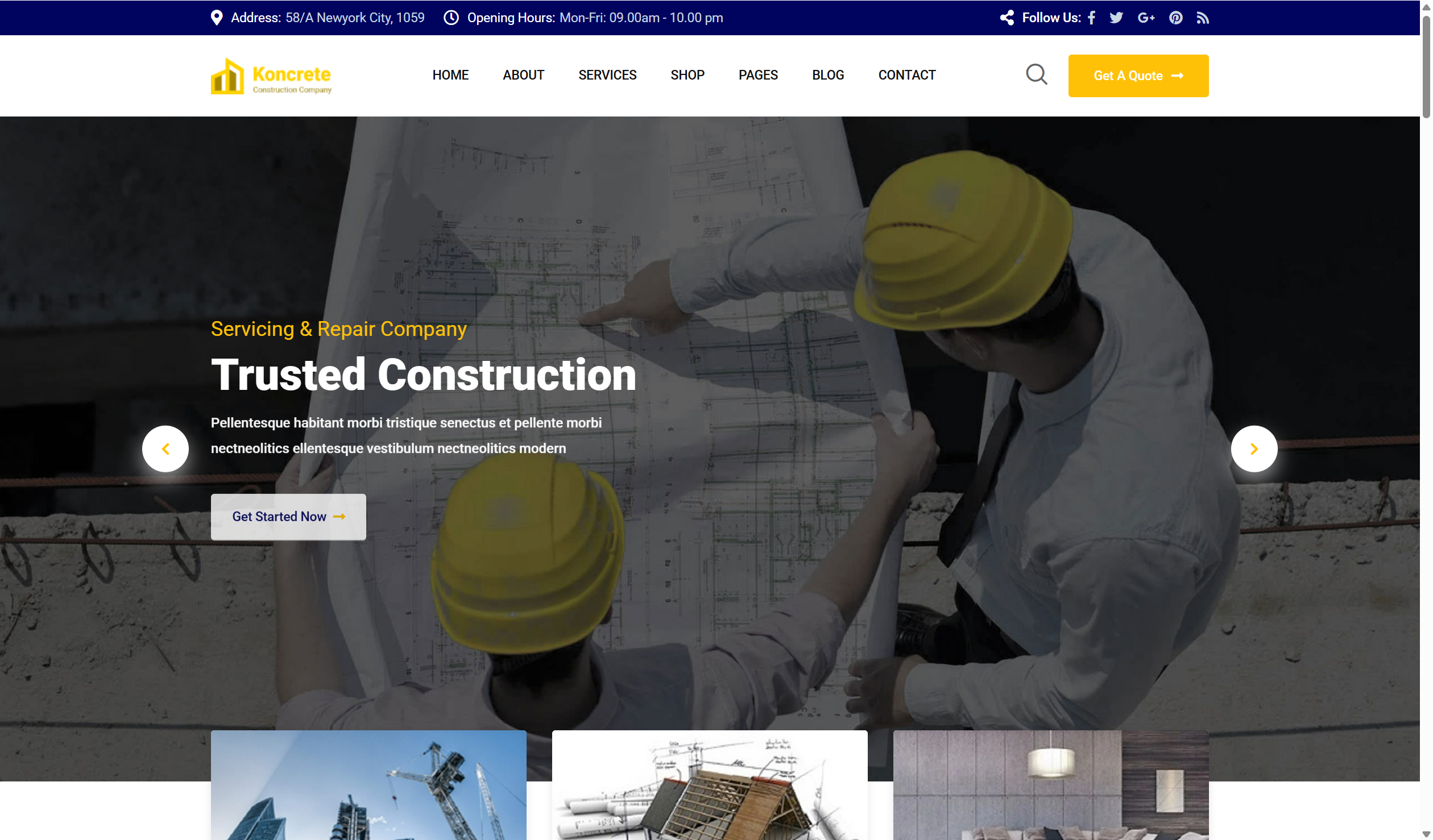Open the crane construction thumbnail card

tap(368, 784)
